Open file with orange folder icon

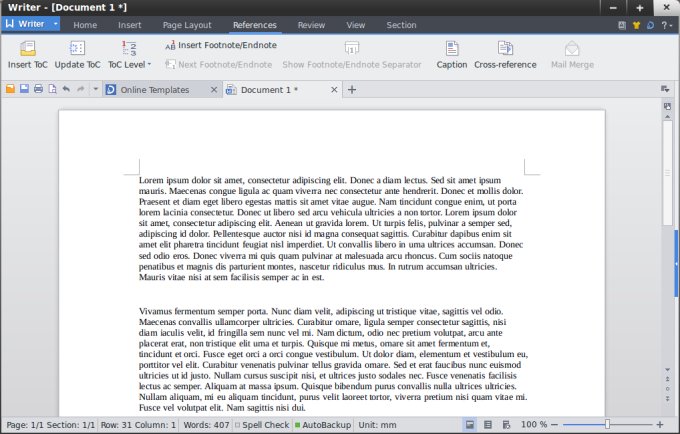click(x=10, y=89)
